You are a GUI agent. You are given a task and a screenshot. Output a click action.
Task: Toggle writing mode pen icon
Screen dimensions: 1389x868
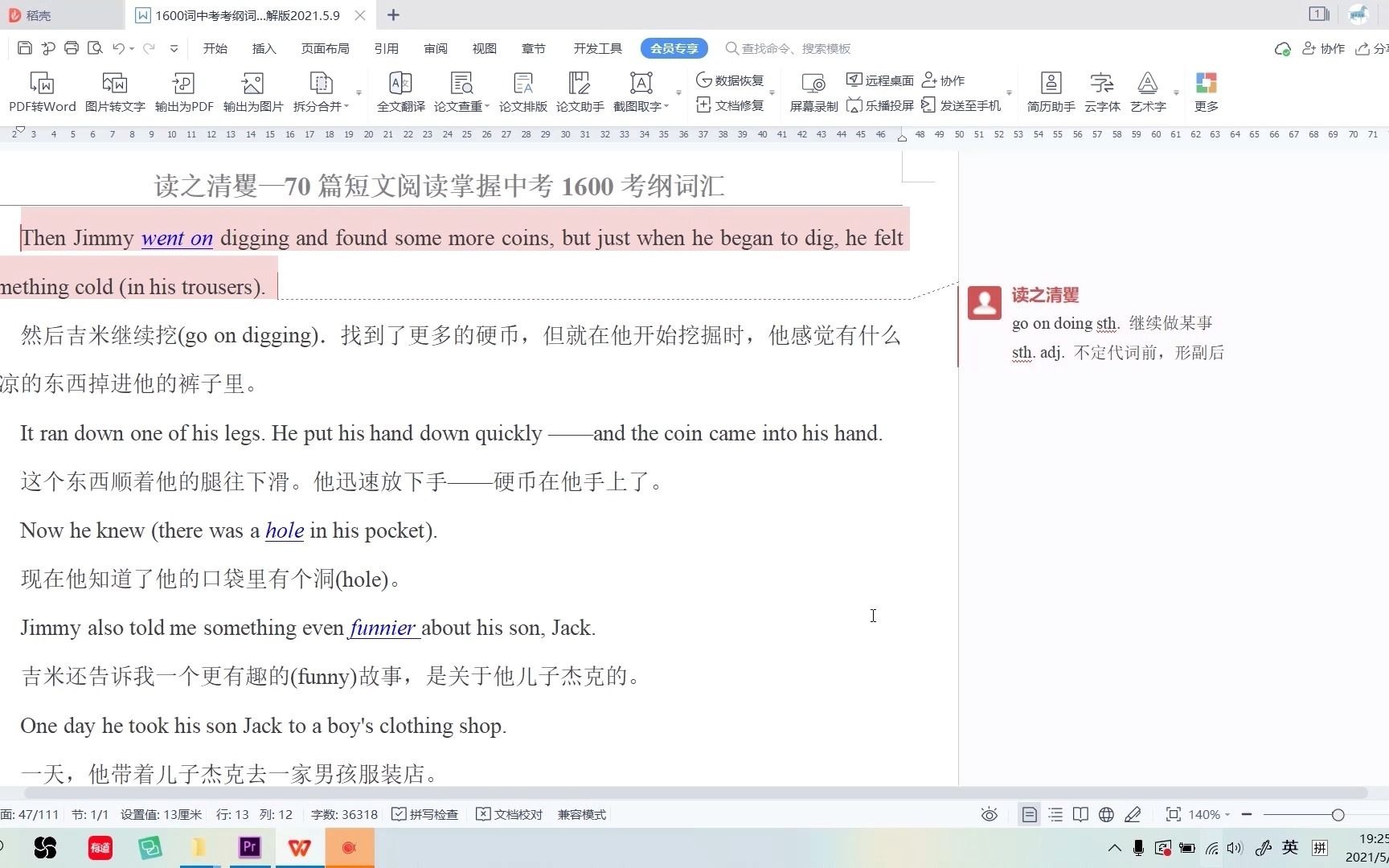tap(1133, 814)
